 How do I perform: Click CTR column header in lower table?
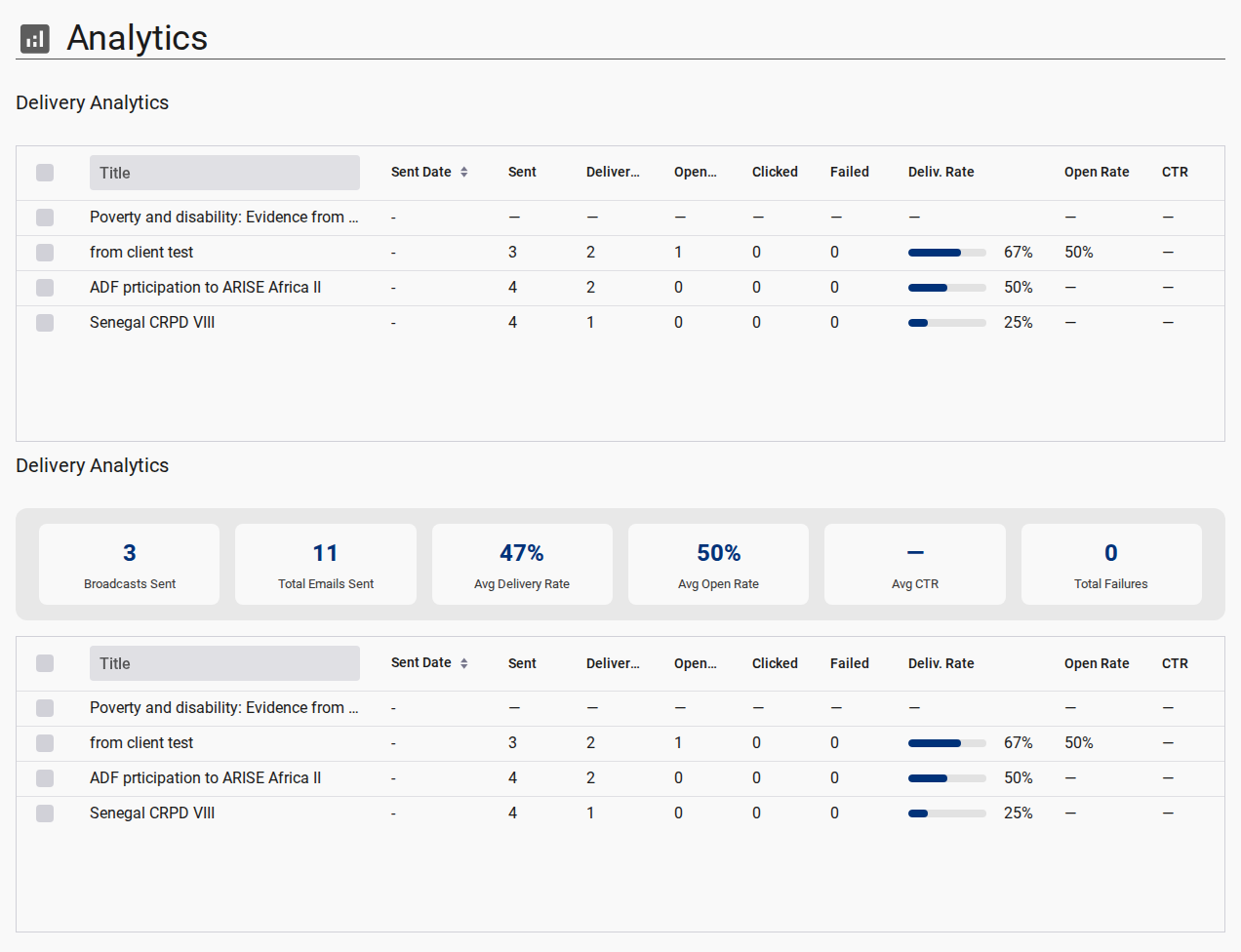(1175, 663)
